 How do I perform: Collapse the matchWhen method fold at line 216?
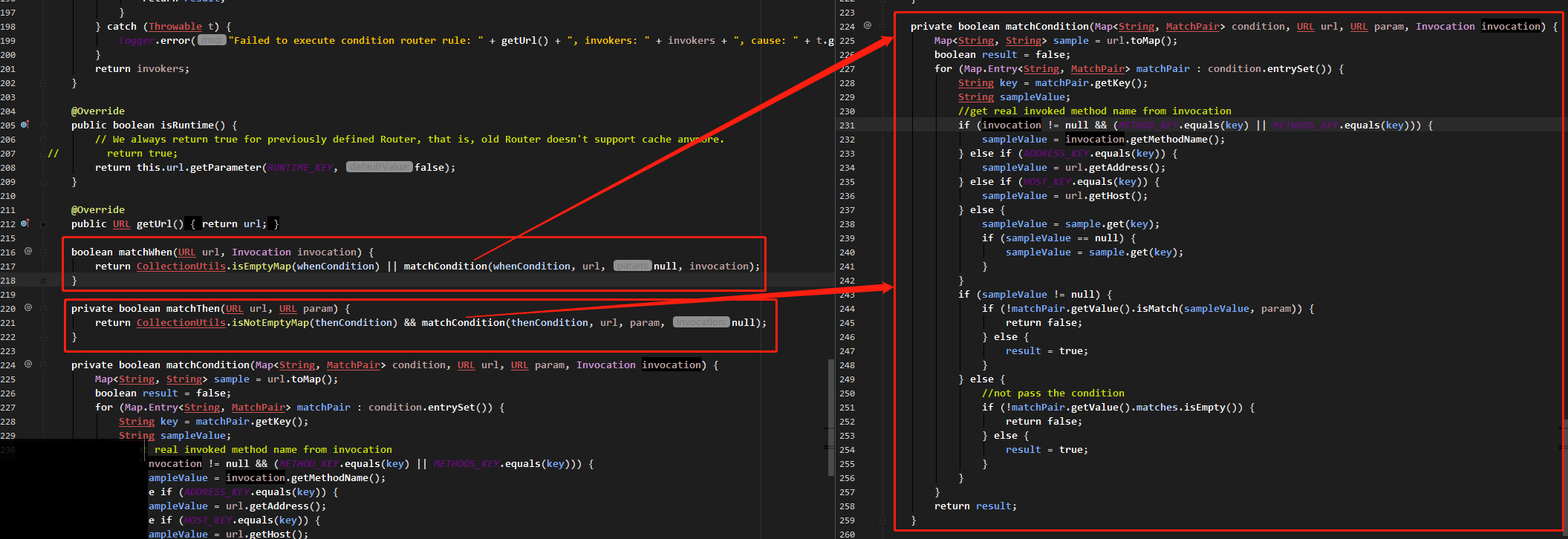point(43,252)
